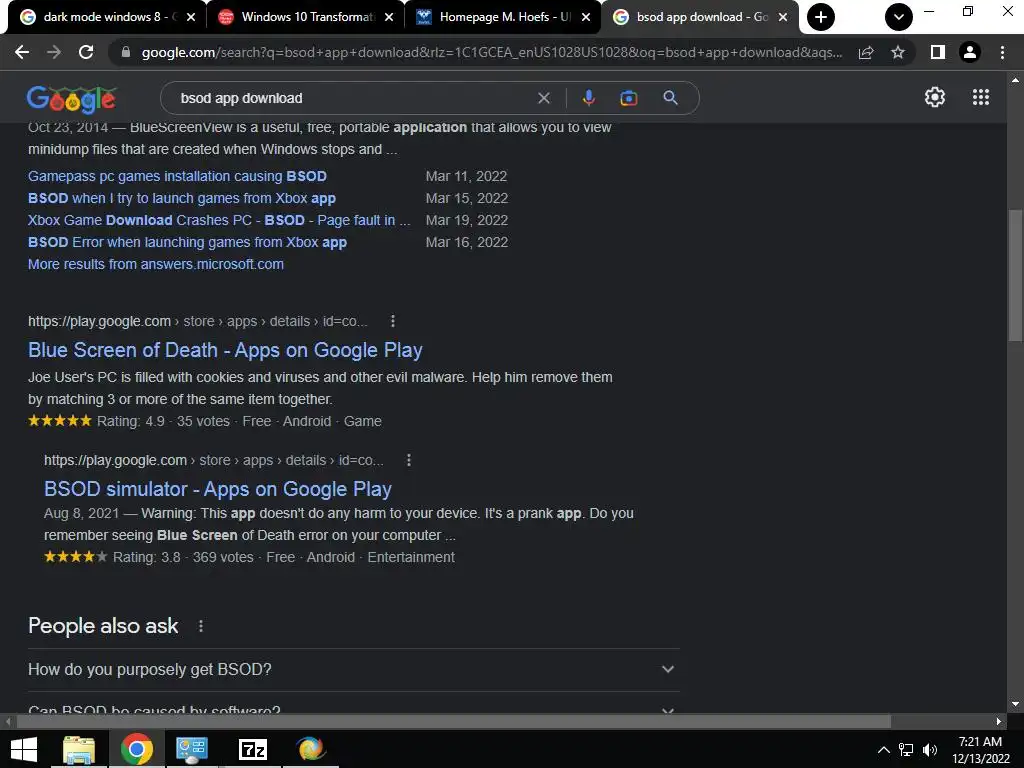This screenshot has width=1024, height=768.
Task: Click the lock icon in address bar
Action: pos(126,52)
